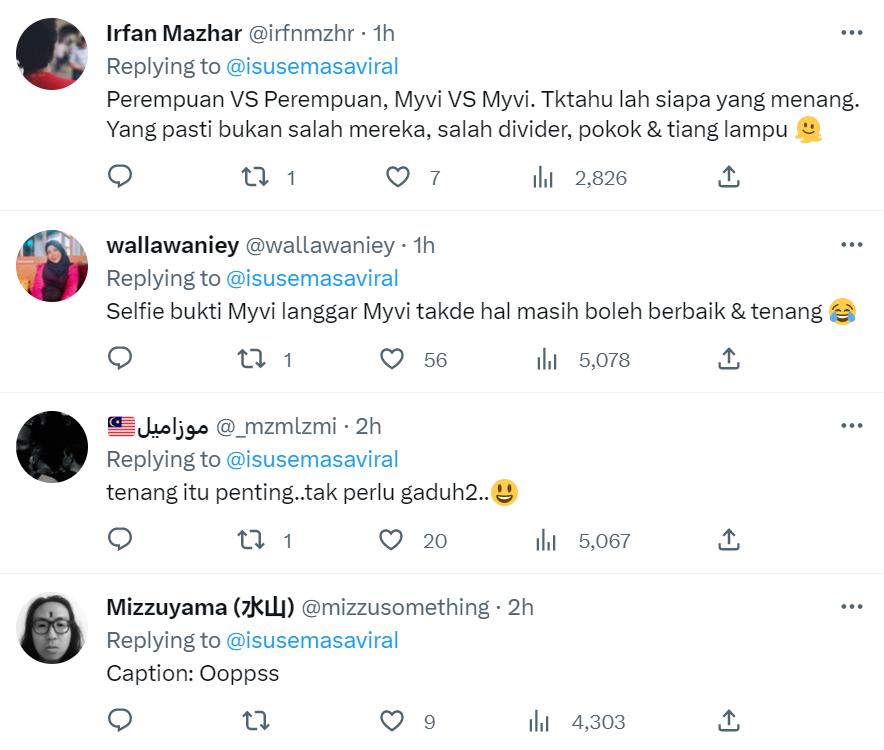Like Irfan Mazhar's tweet with 7 likes

tap(397, 178)
